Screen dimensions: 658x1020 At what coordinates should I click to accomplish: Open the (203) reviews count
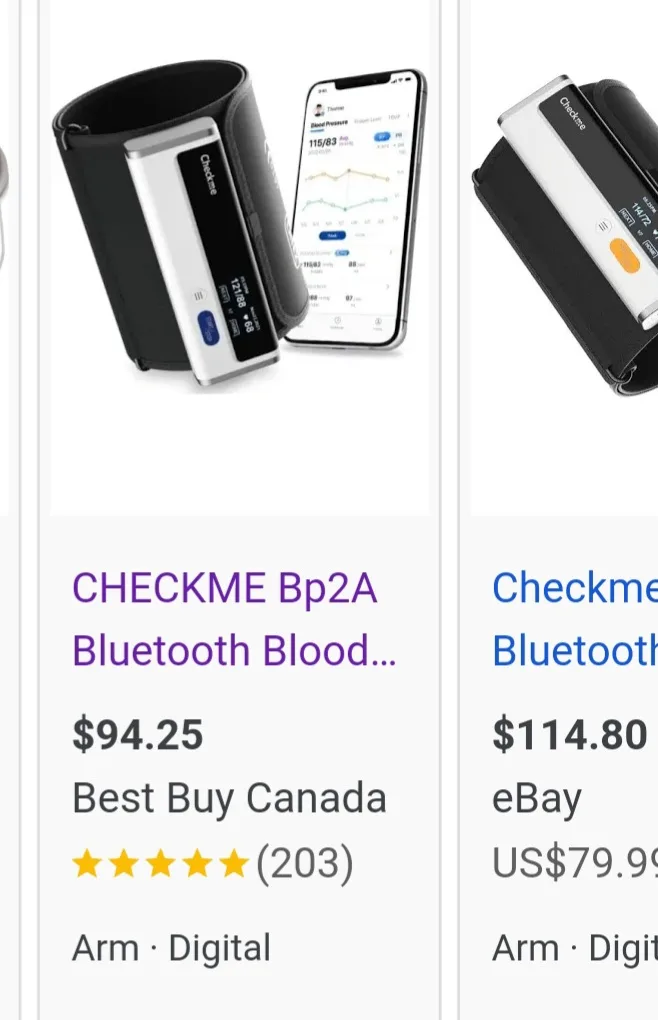(x=305, y=865)
